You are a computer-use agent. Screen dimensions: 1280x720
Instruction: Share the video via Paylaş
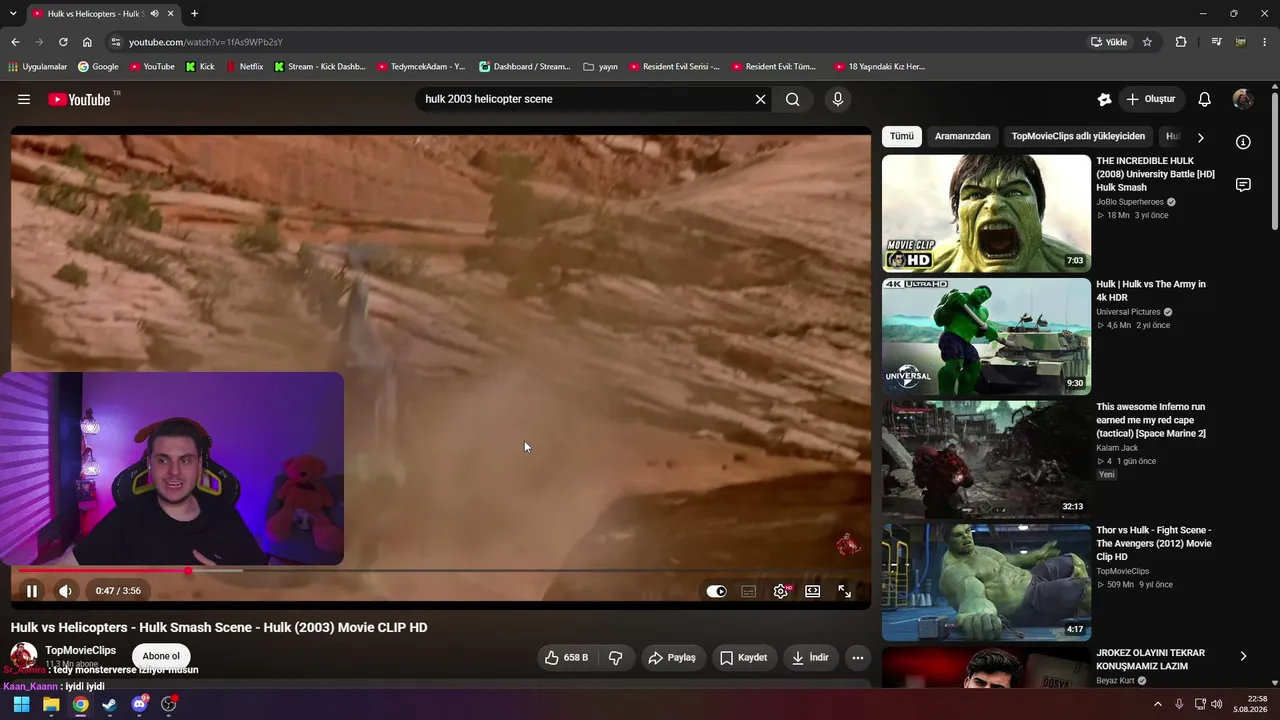click(x=672, y=658)
